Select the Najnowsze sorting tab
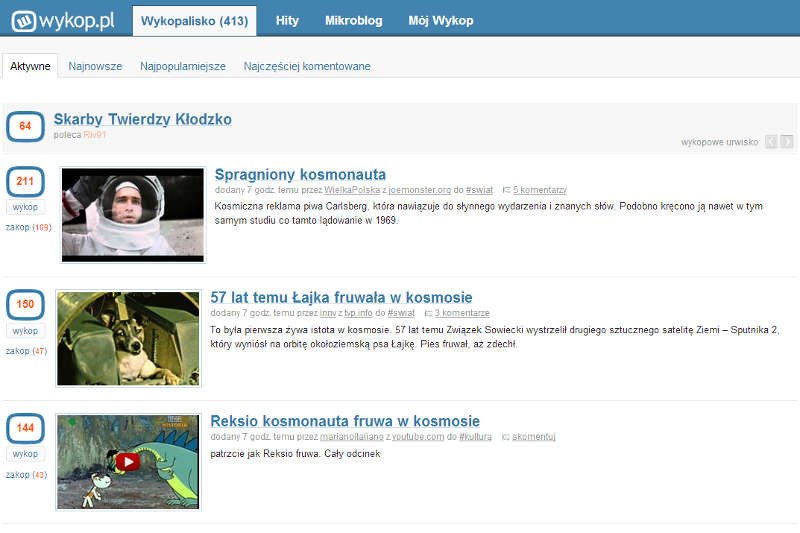Viewport: 800px width, 533px height. point(95,66)
